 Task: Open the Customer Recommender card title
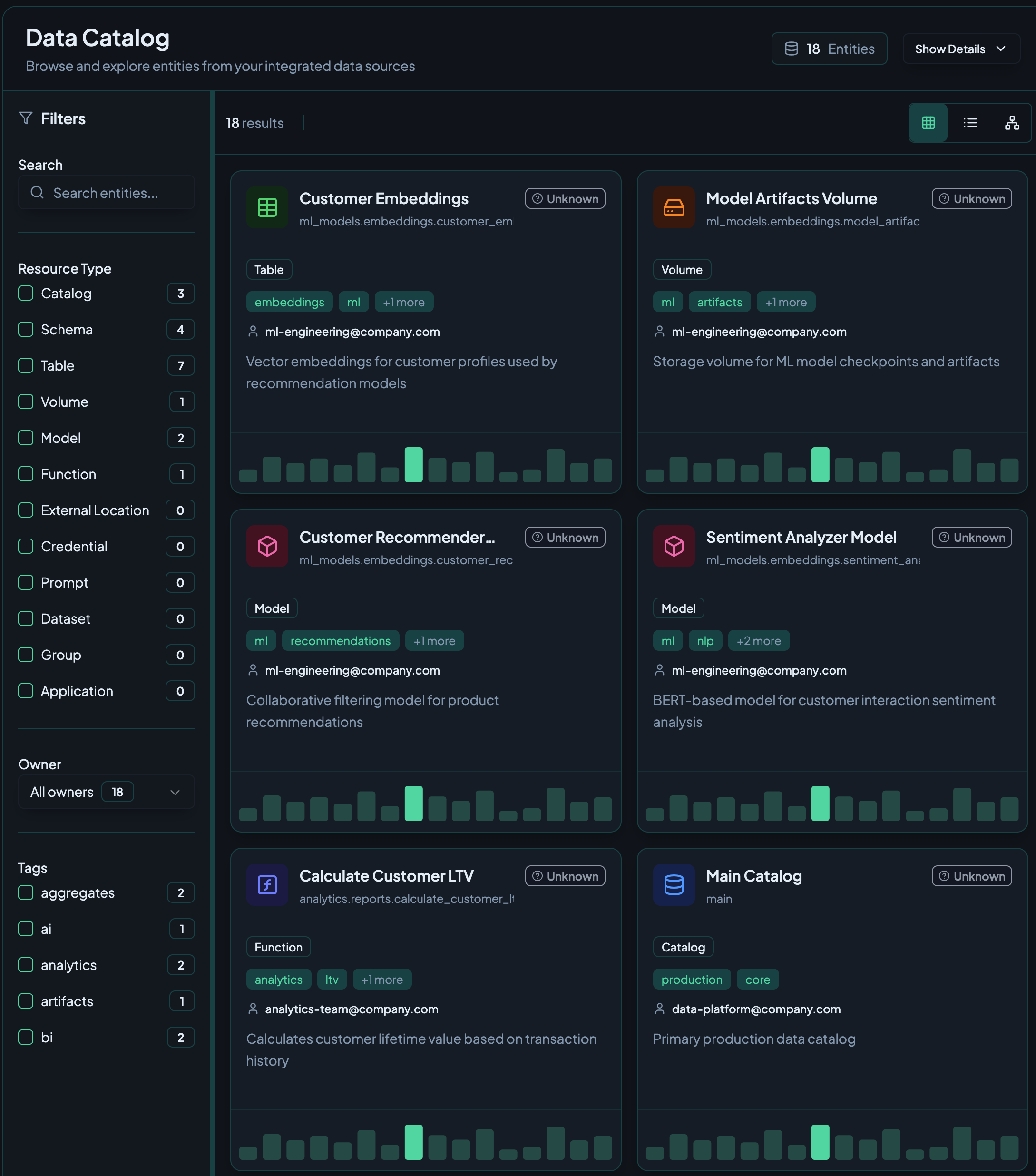pyautogui.click(x=397, y=537)
